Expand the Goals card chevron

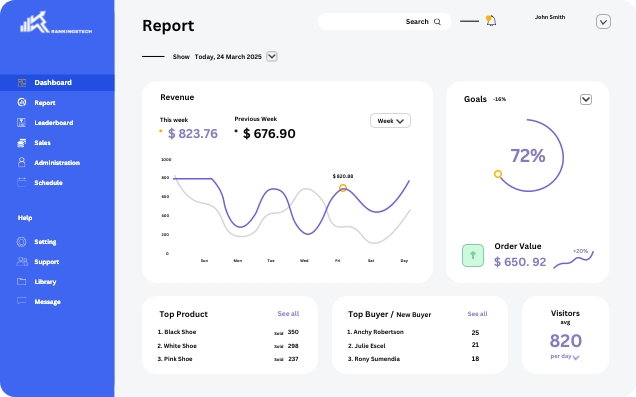586,99
